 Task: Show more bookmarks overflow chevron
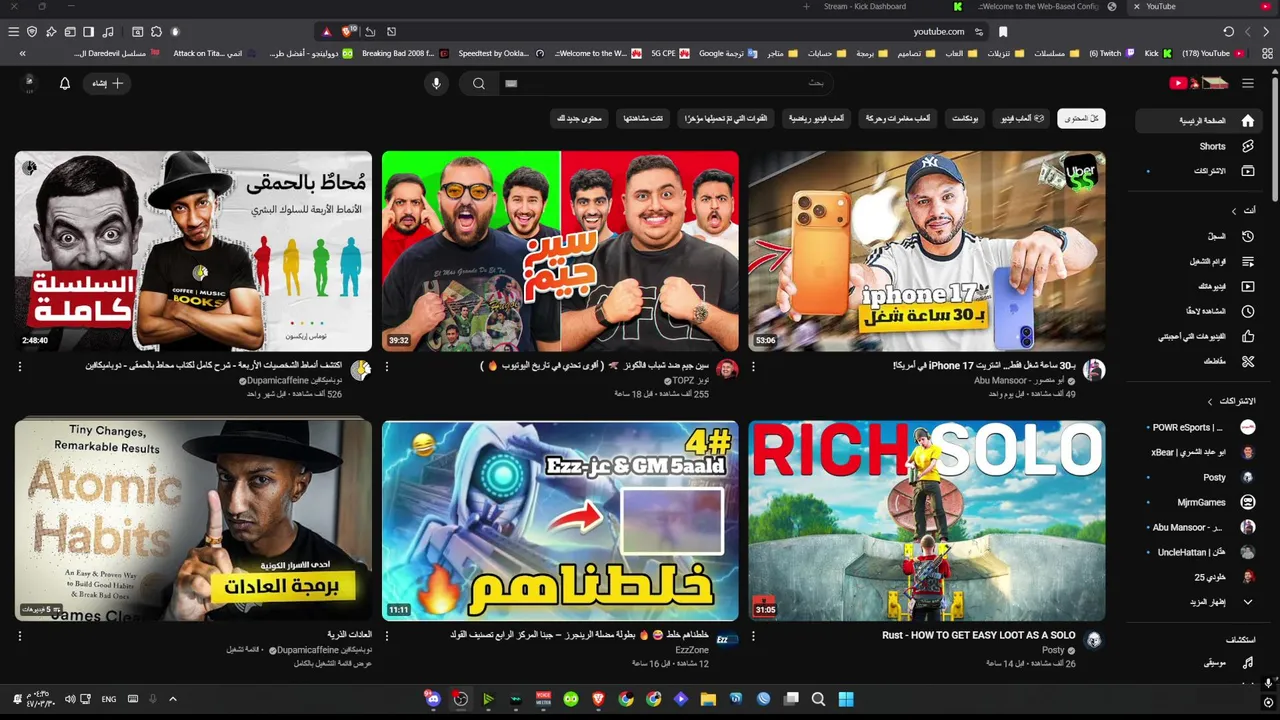(22, 53)
